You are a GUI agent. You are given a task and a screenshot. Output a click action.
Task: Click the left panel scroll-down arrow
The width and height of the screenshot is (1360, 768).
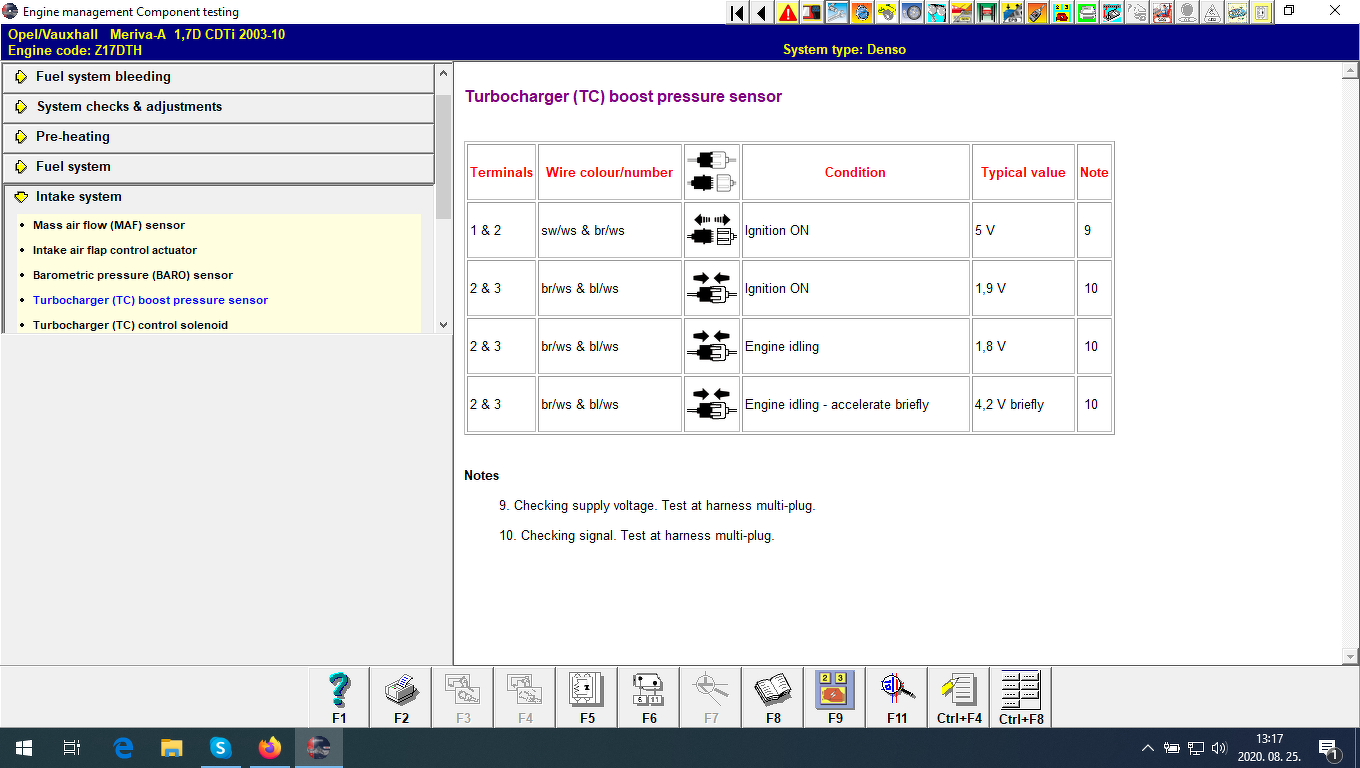coord(444,324)
